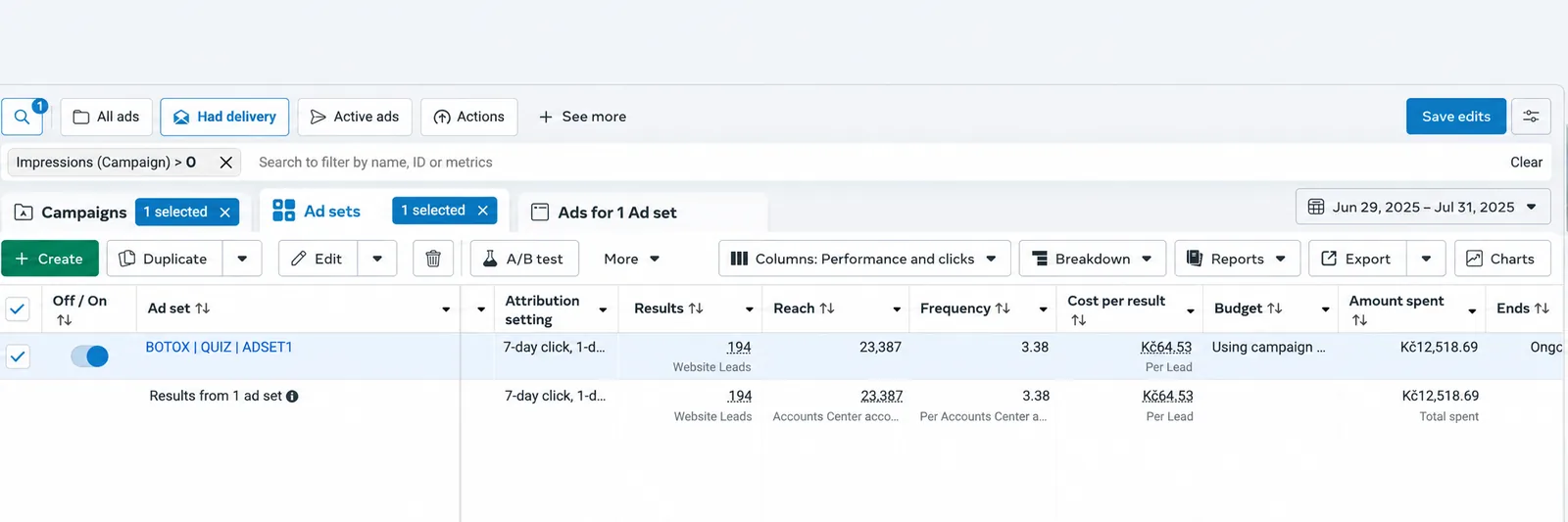Open the Actions filter

(469, 117)
